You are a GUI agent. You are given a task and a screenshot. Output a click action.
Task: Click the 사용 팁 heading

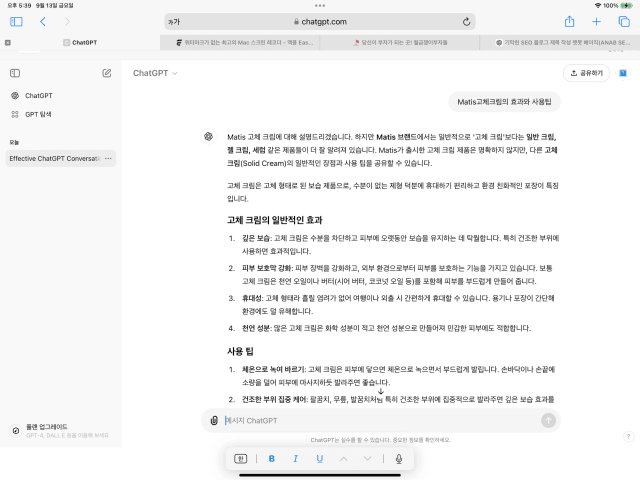[240, 351]
